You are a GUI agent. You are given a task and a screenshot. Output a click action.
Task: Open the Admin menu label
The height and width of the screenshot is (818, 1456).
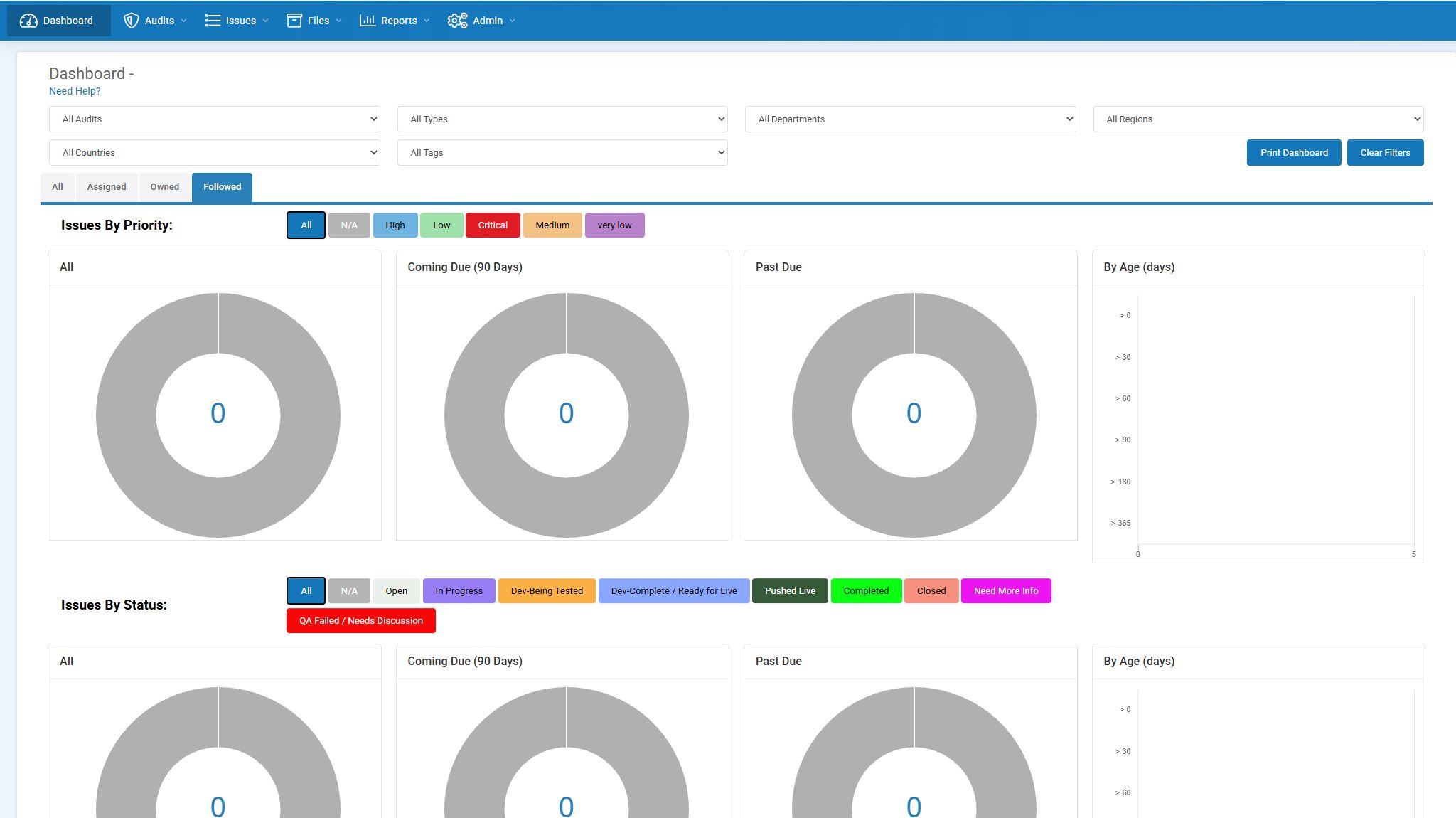(x=487, y=21)
